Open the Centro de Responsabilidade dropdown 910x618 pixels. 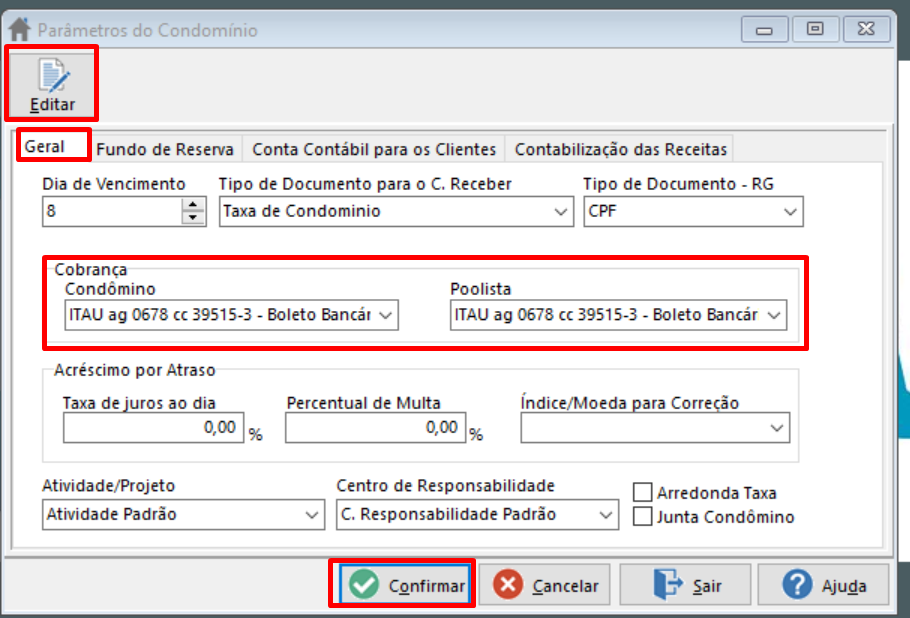pos(605,515)
